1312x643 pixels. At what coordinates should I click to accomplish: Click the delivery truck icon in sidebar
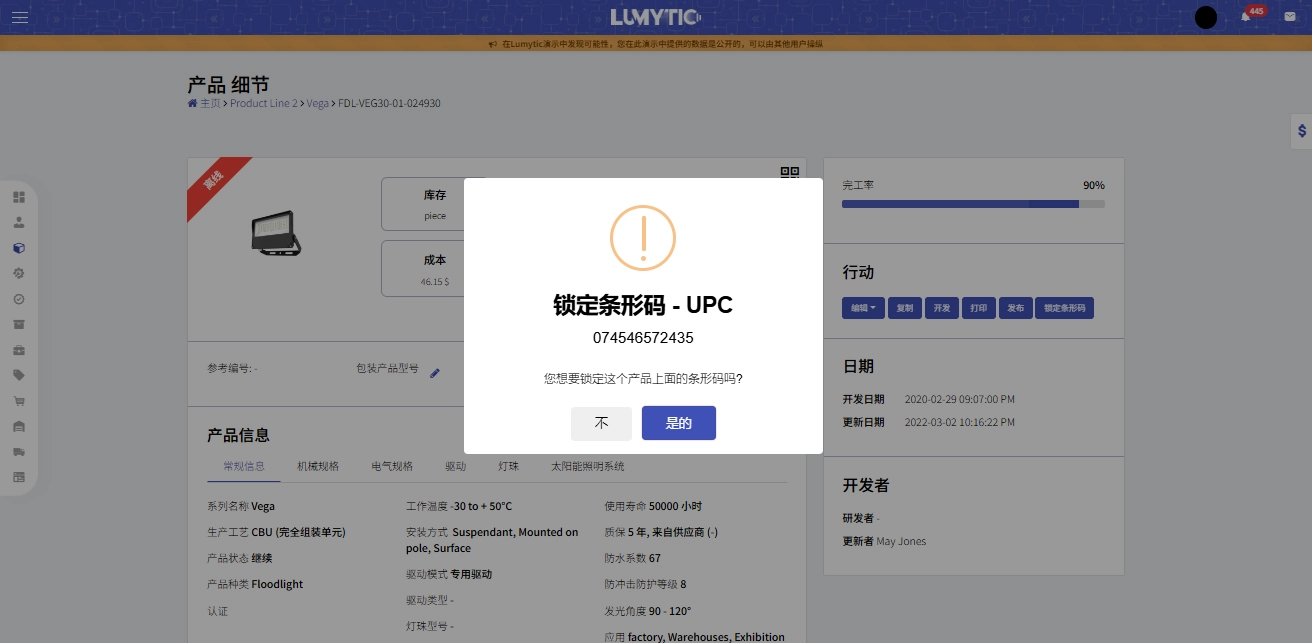pos(20,451)
